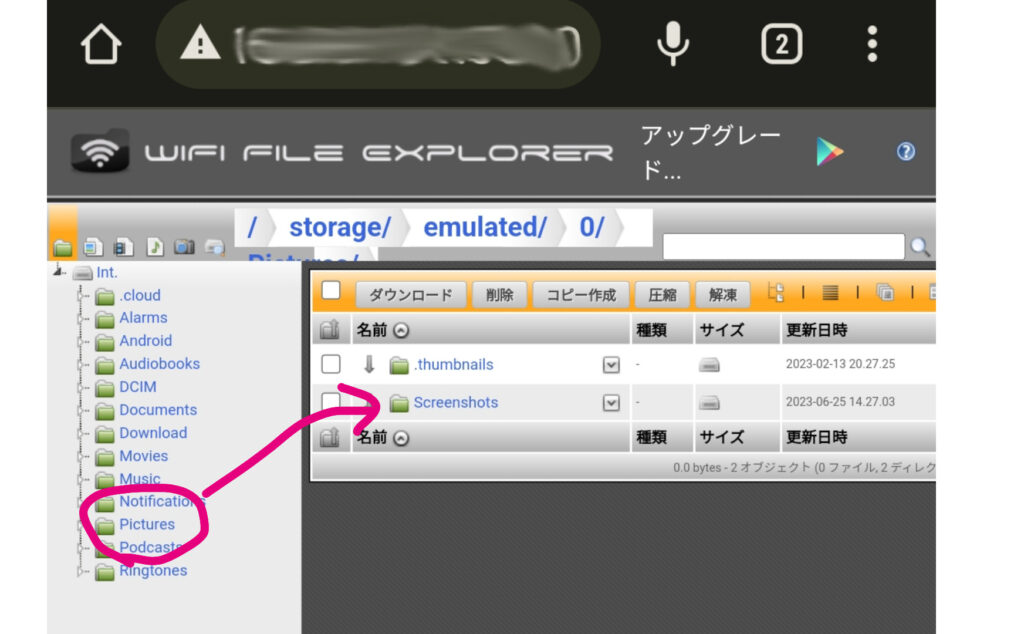
Task: Open the dropdown arrow for Screenshots
Action: tap(611, 402)
